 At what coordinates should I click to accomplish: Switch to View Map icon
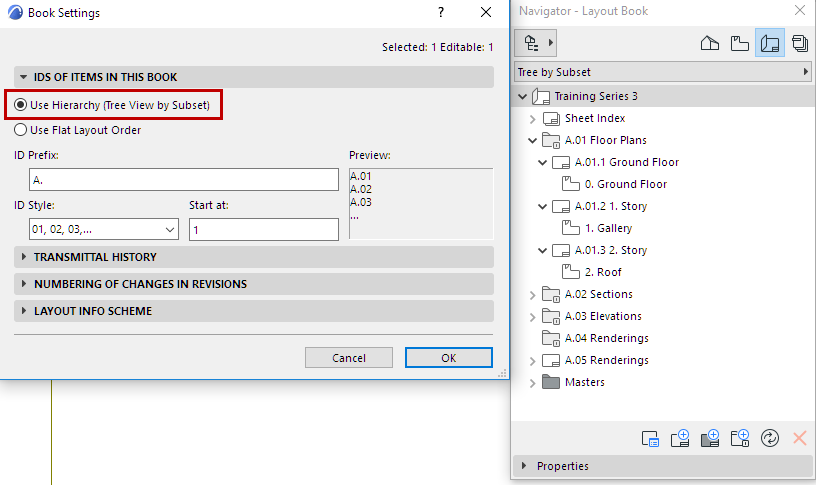739,43
